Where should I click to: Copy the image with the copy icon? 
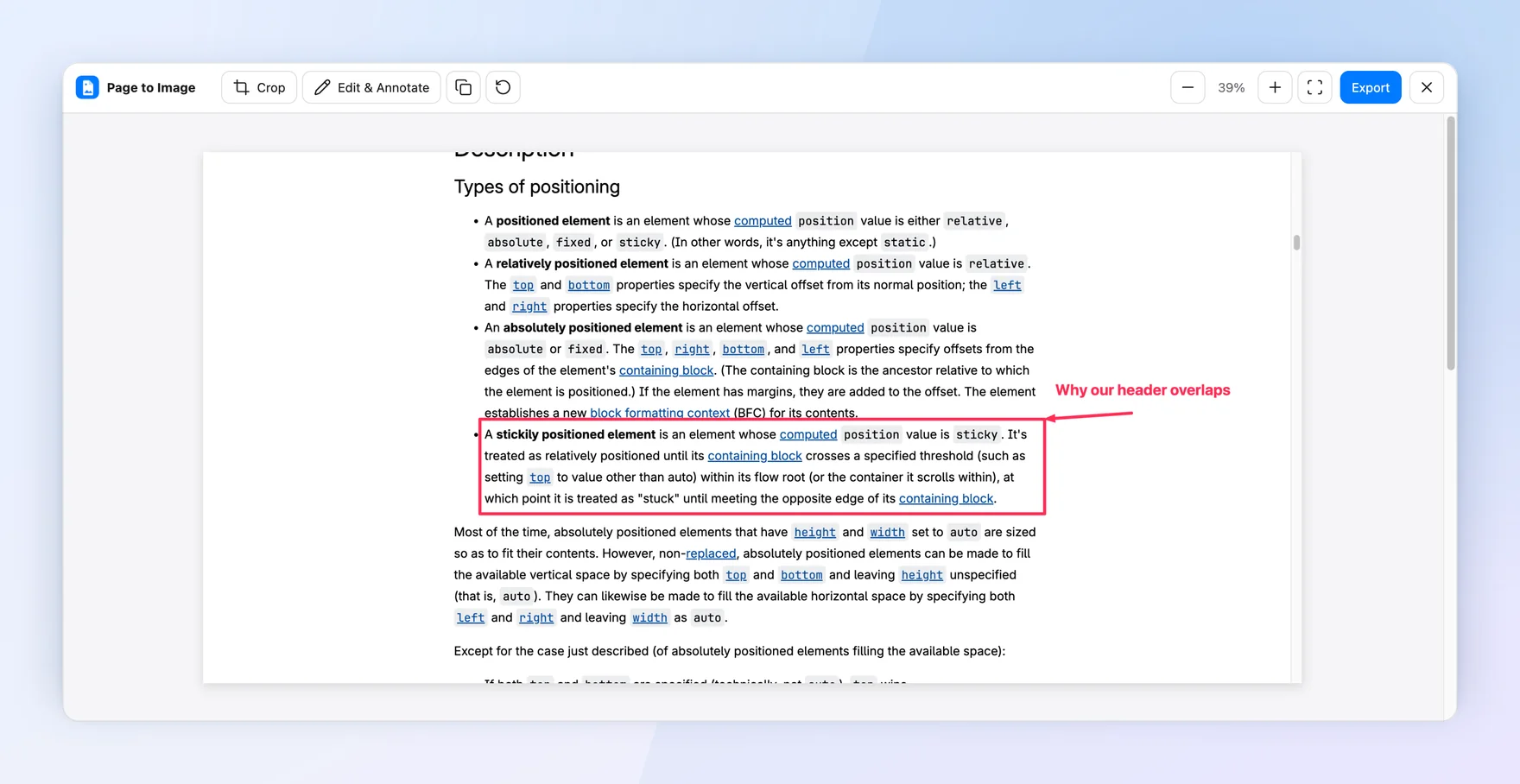click(464, 87)
